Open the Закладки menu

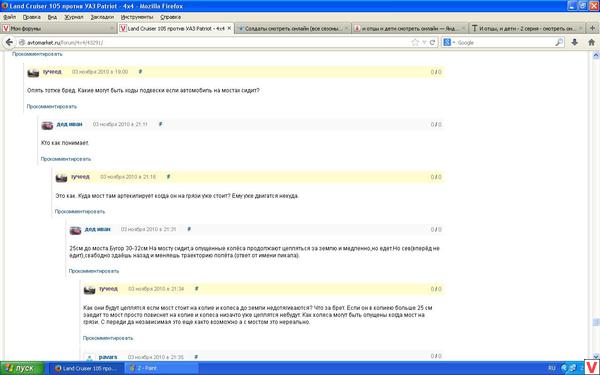tap(102, 17)
